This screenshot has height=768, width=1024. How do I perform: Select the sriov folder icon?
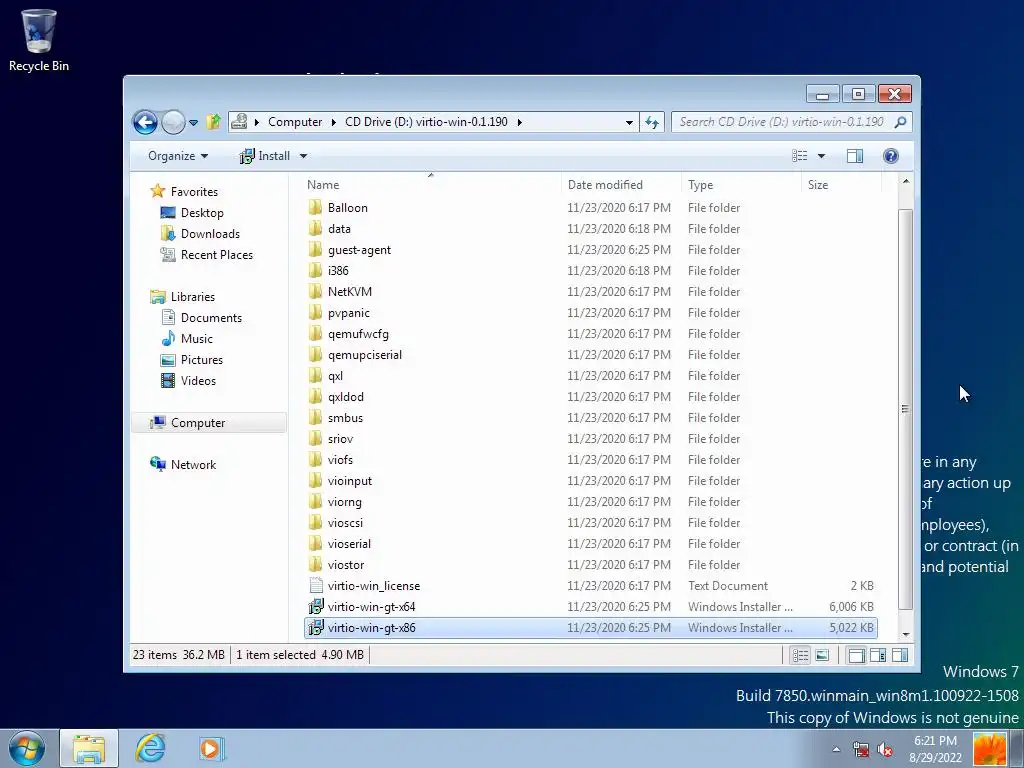tap(315, 439)
